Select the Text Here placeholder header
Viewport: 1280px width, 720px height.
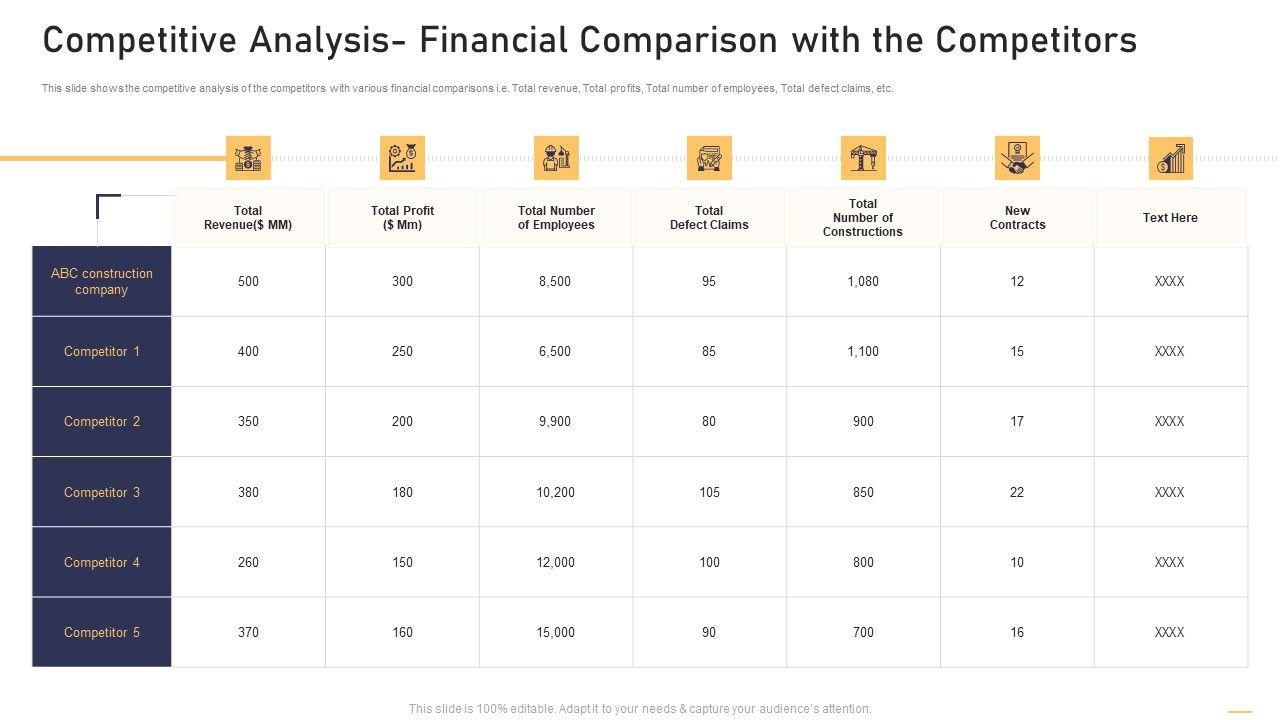[1170, 218]
